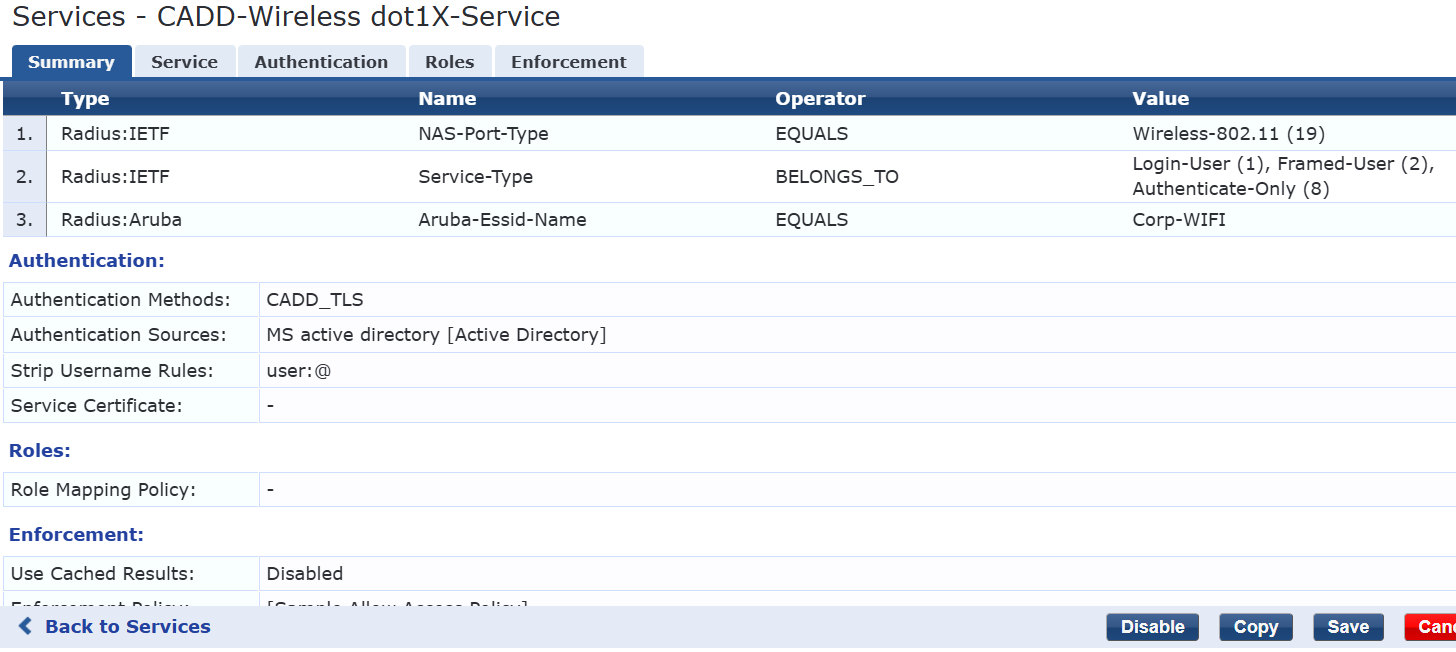Click the Authentication section heading

pyautogui.click(x=86, y=260)
